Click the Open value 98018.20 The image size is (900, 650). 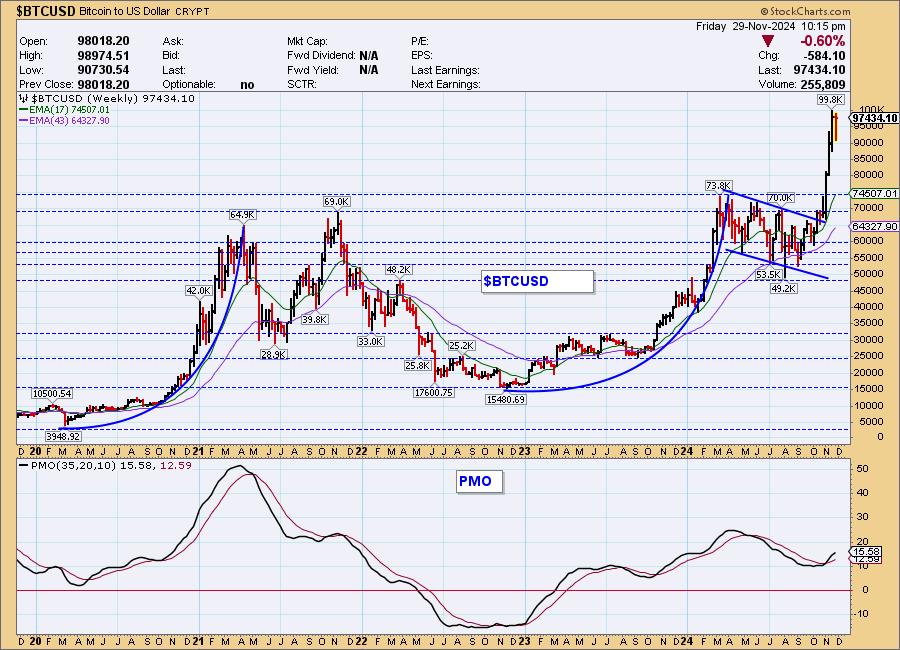(x=103, y=41)
